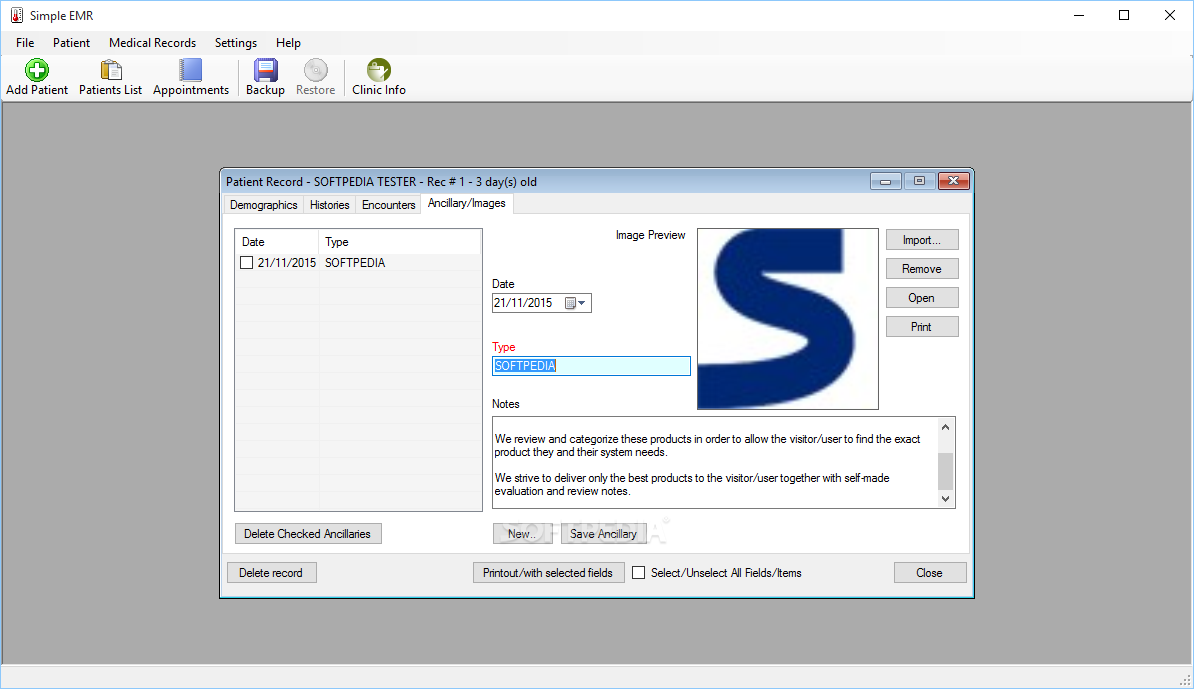
Task: Click the Type column header in ancillary list
Action: (x=400, y=242)
